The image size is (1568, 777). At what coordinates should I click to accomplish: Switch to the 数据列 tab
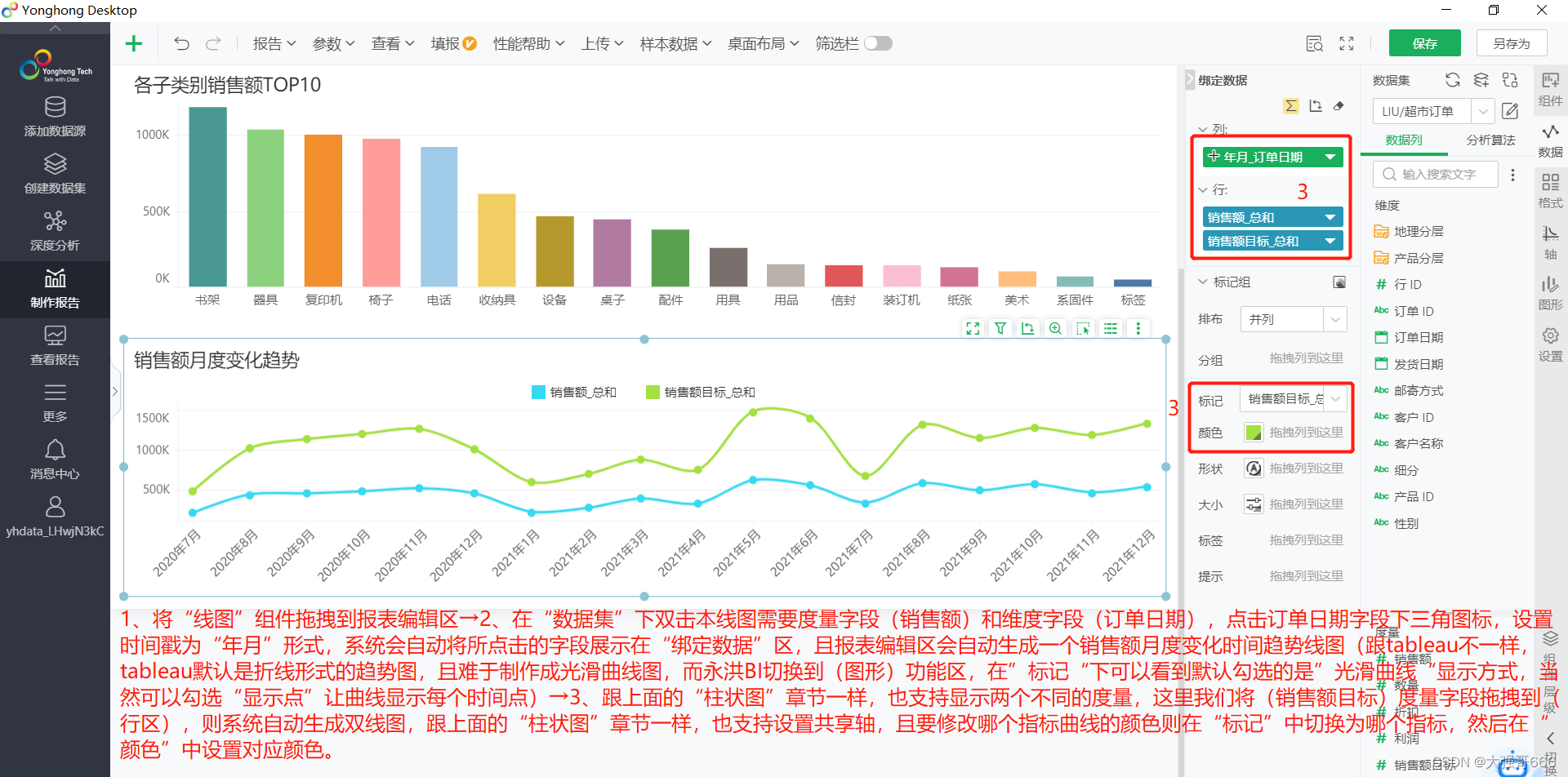[x=1404, y=140]
